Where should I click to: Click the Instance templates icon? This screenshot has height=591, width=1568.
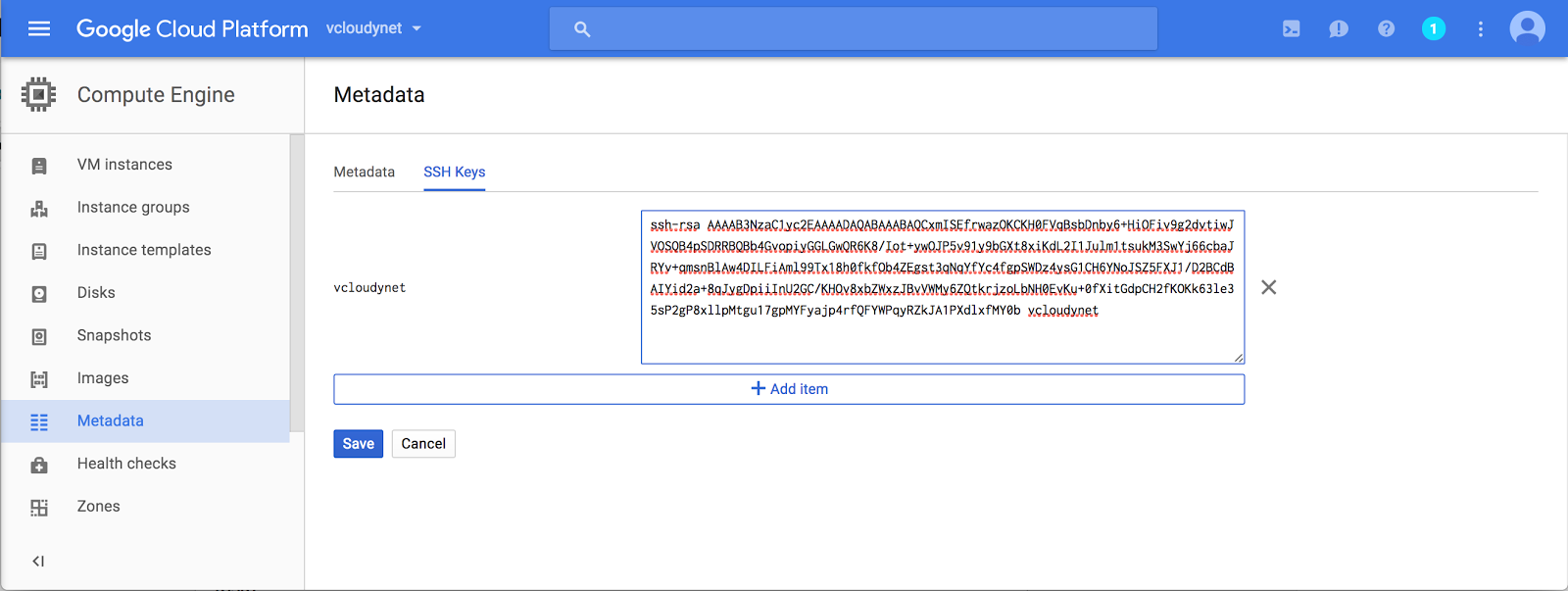coord(39,251)
